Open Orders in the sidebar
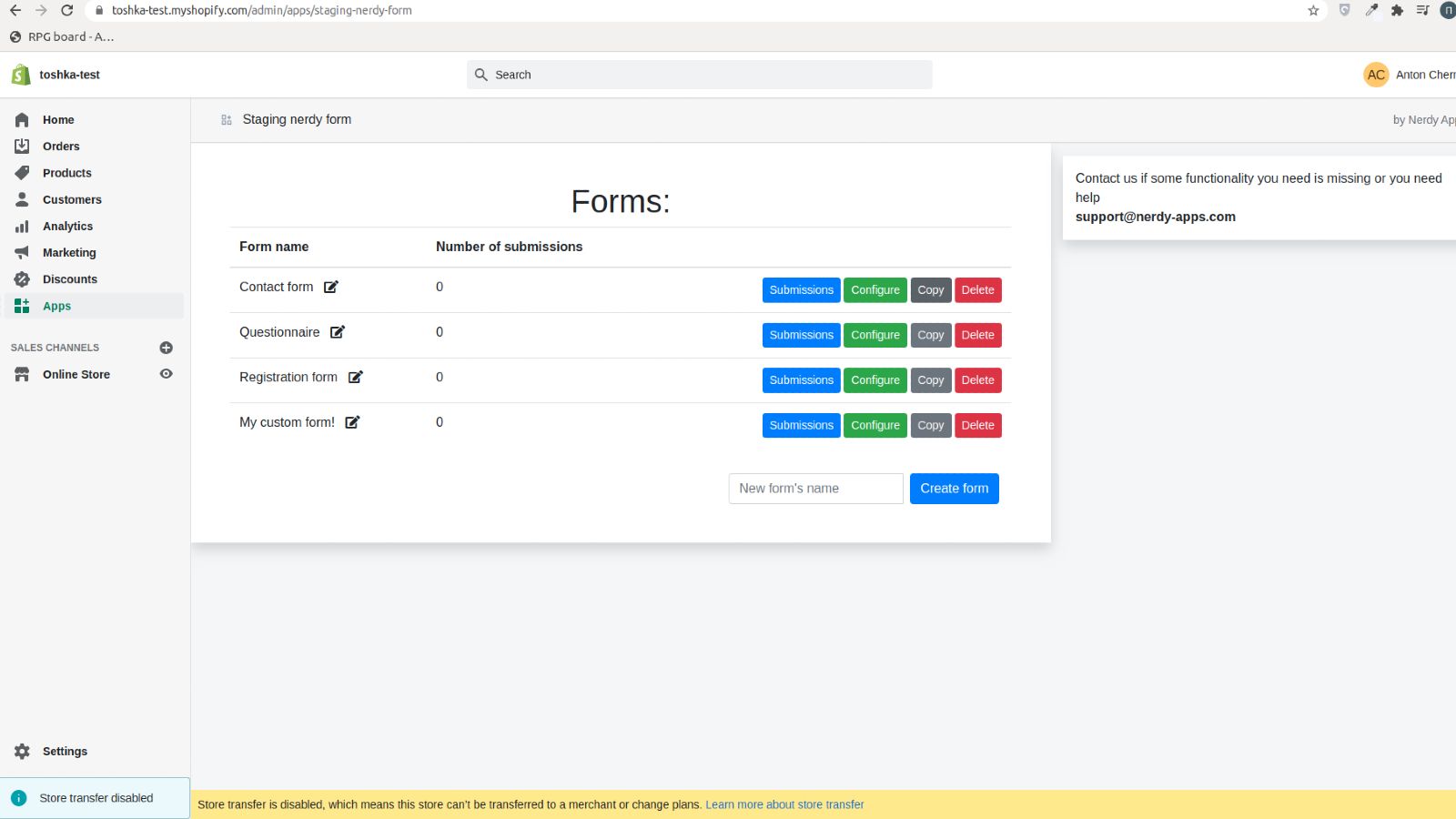The width and height of the screenshot is (1456, 819). [61, 147]
